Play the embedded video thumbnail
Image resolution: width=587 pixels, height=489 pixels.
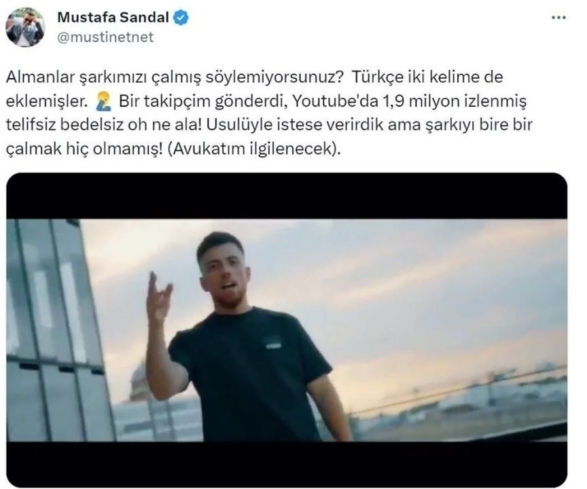pyautogui.click(x=287, y=329)
